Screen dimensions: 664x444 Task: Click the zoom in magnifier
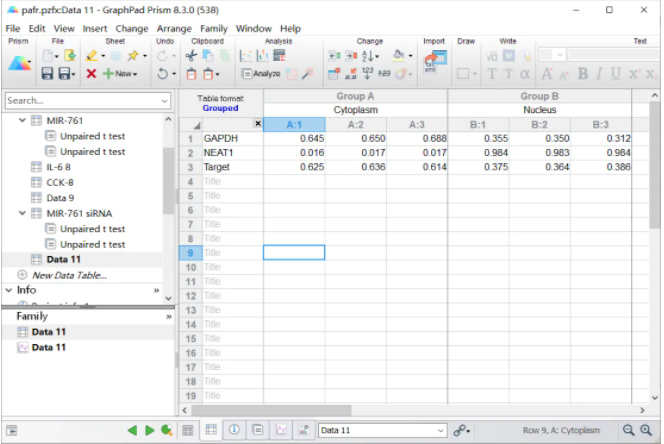[x=646, y=430]
